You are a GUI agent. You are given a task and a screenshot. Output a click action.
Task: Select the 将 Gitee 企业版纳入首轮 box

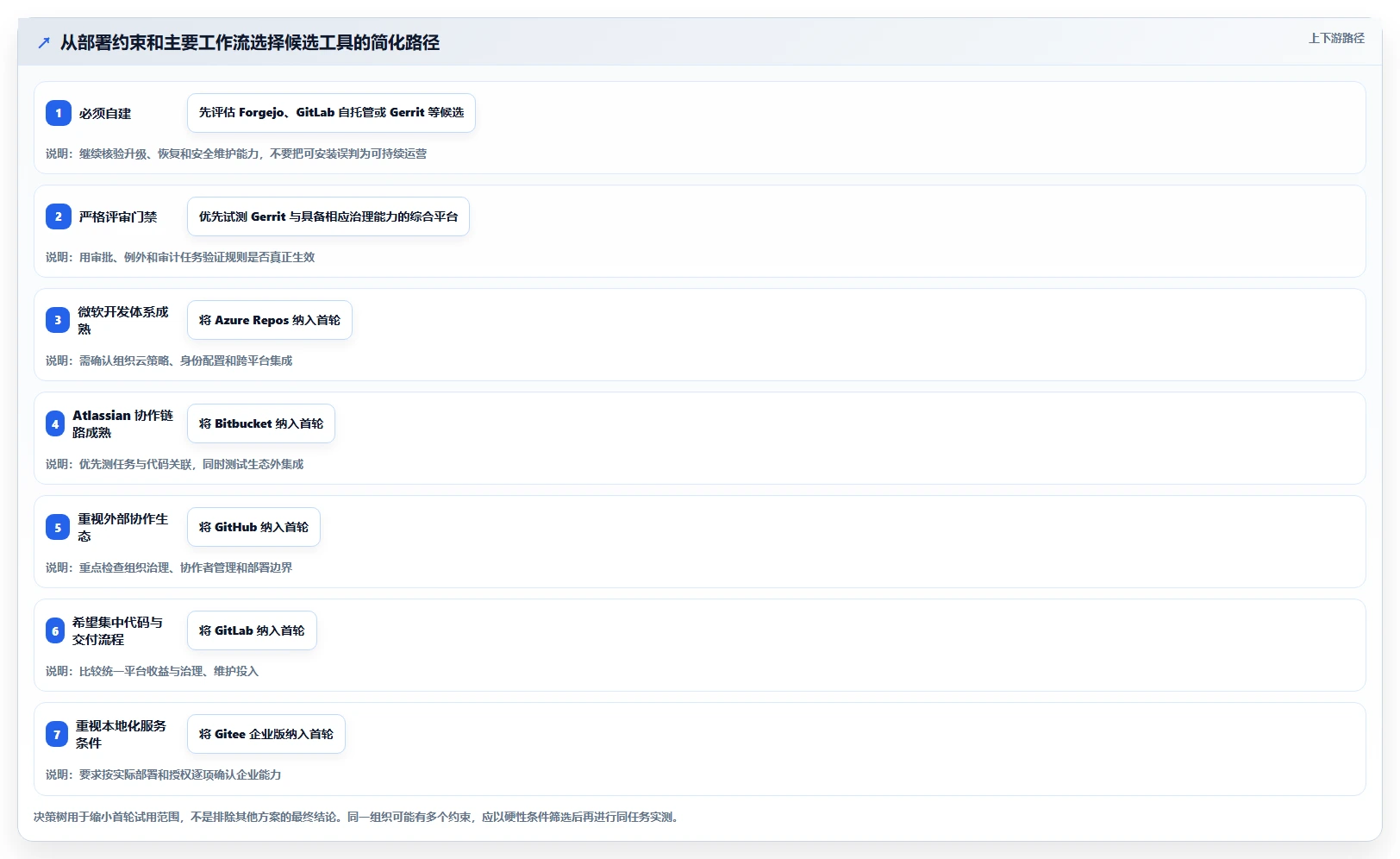tap(266, 734)
